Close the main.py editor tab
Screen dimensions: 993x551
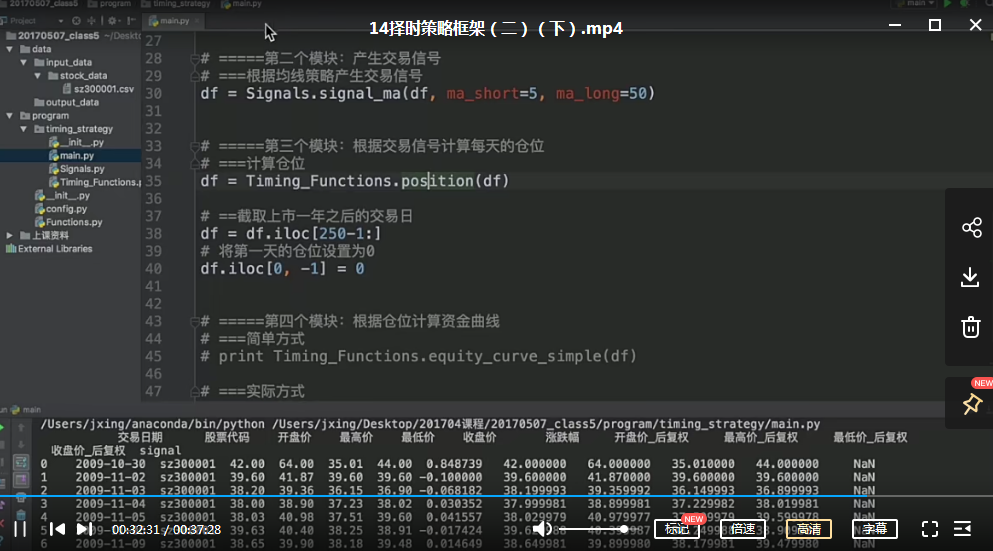197,21
